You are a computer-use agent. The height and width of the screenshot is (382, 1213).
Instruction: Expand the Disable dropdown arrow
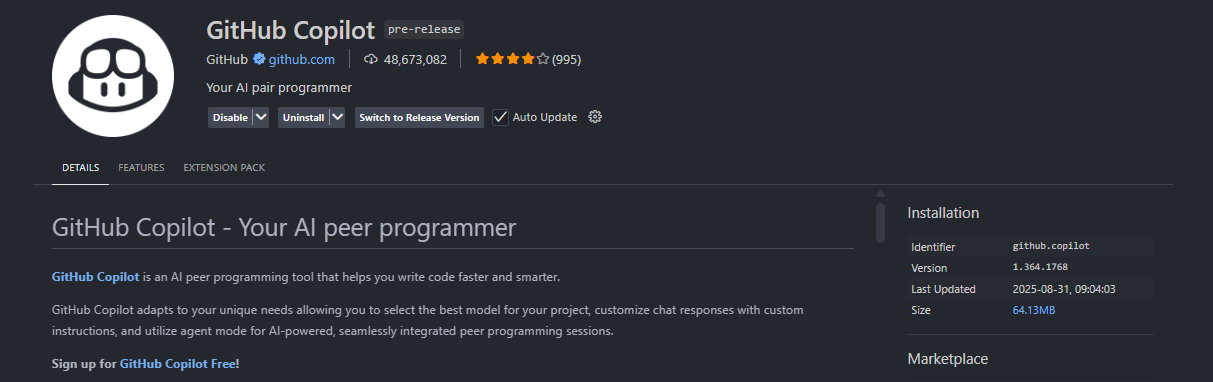[261, 117]
